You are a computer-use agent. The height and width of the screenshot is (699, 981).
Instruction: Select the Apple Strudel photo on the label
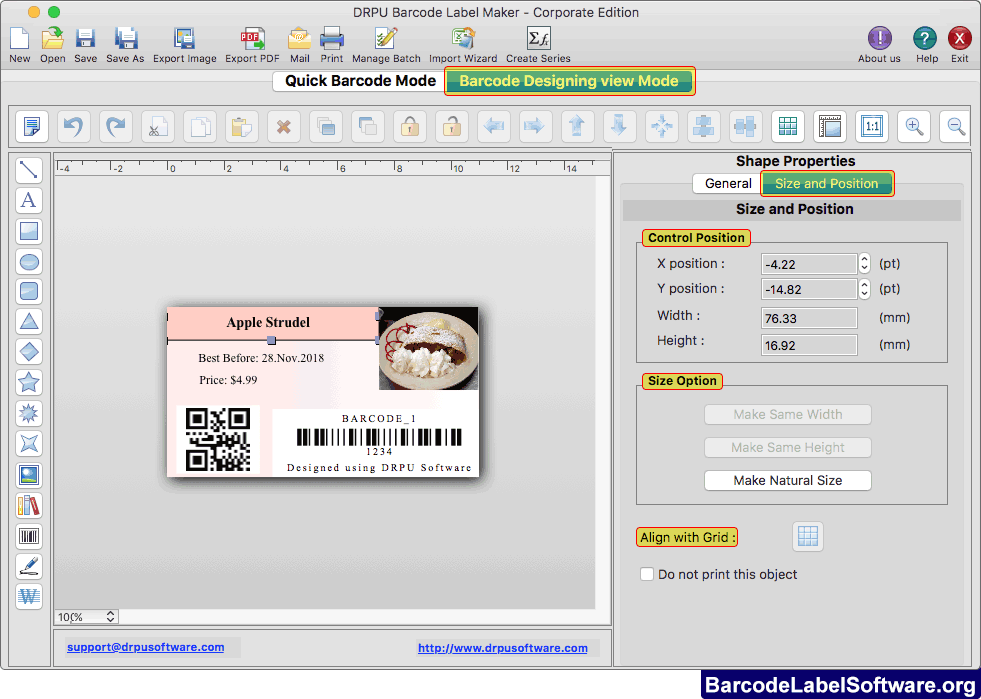point(429,349)
